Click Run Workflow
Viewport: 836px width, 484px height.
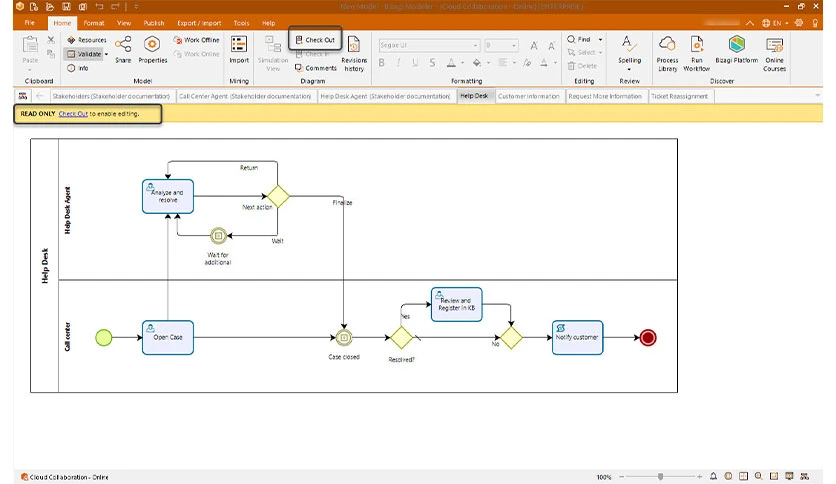(x=696, y=53)
